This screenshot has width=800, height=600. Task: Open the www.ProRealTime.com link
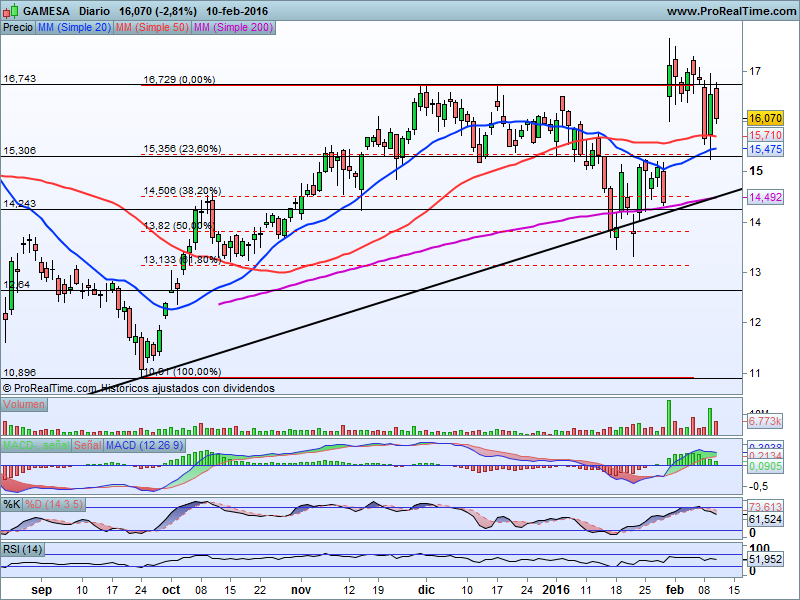(733, 11)
